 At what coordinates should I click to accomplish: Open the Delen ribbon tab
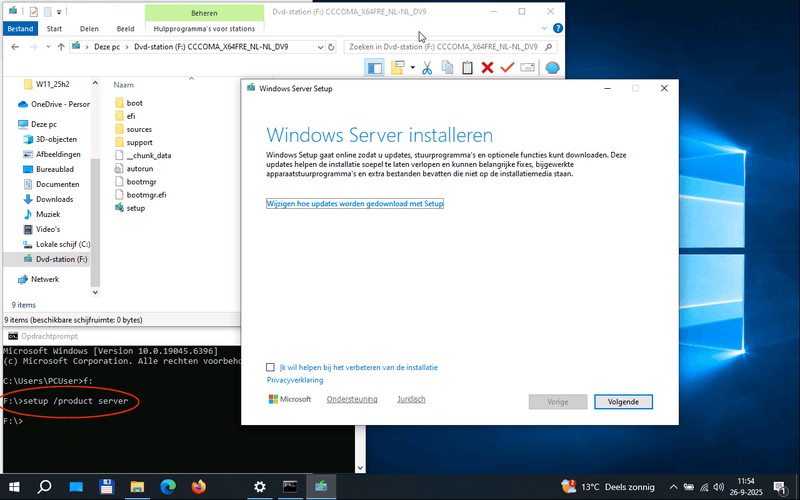pos(89,29)
